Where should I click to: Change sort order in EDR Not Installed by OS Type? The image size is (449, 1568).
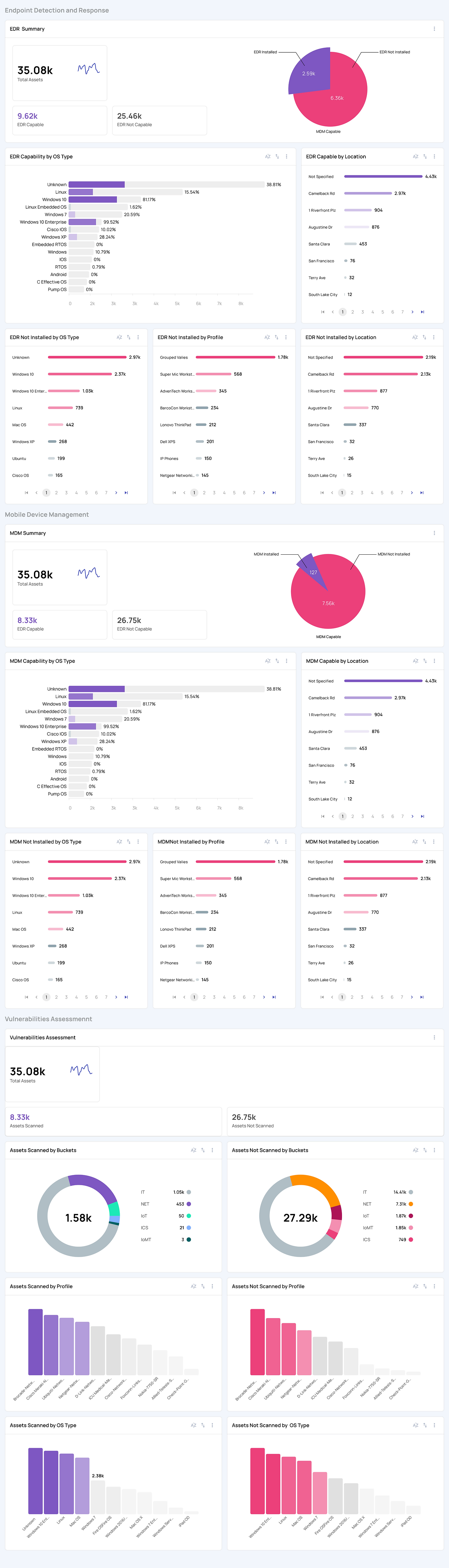pos(128,337)
